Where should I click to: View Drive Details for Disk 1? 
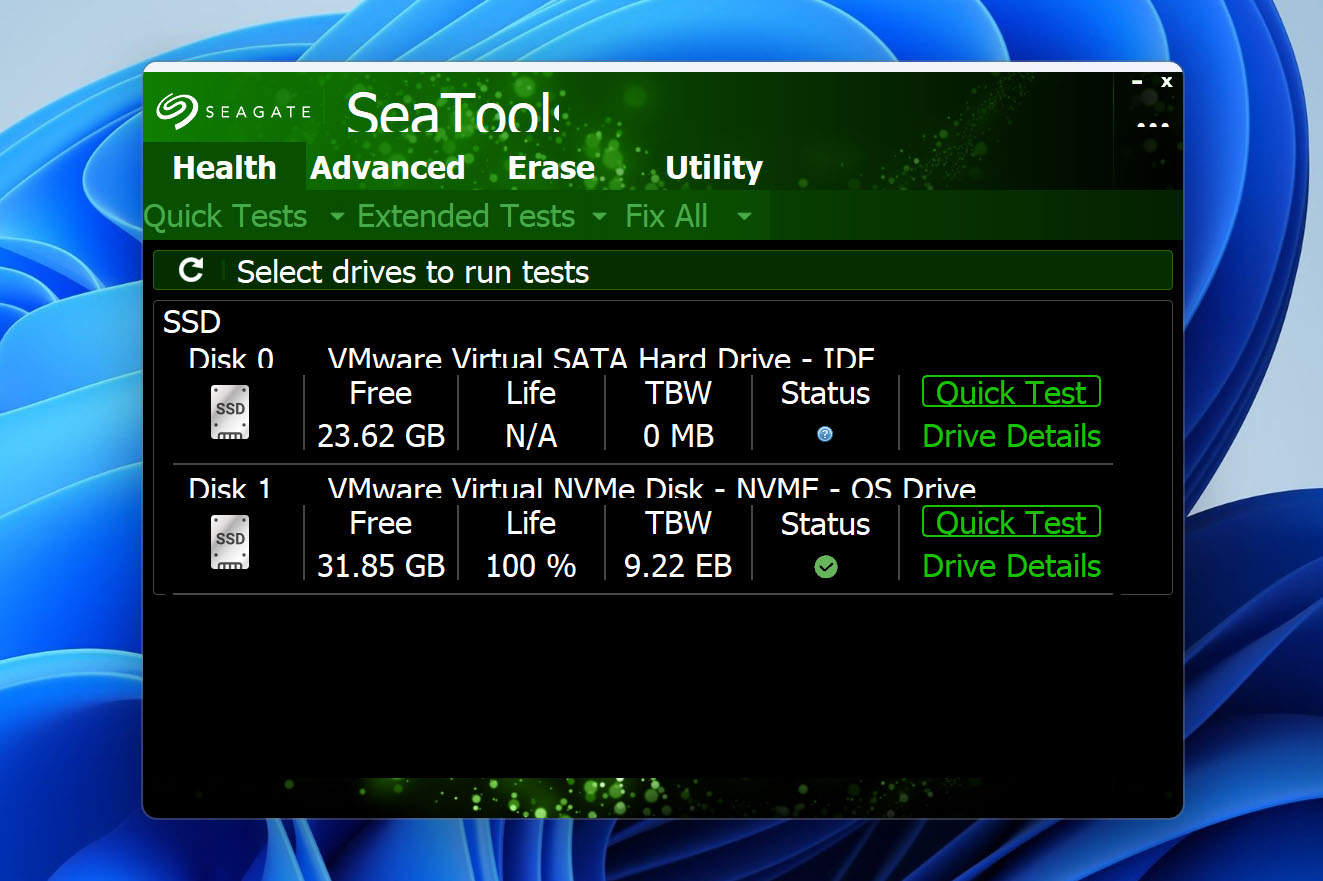coord(1011,566)
